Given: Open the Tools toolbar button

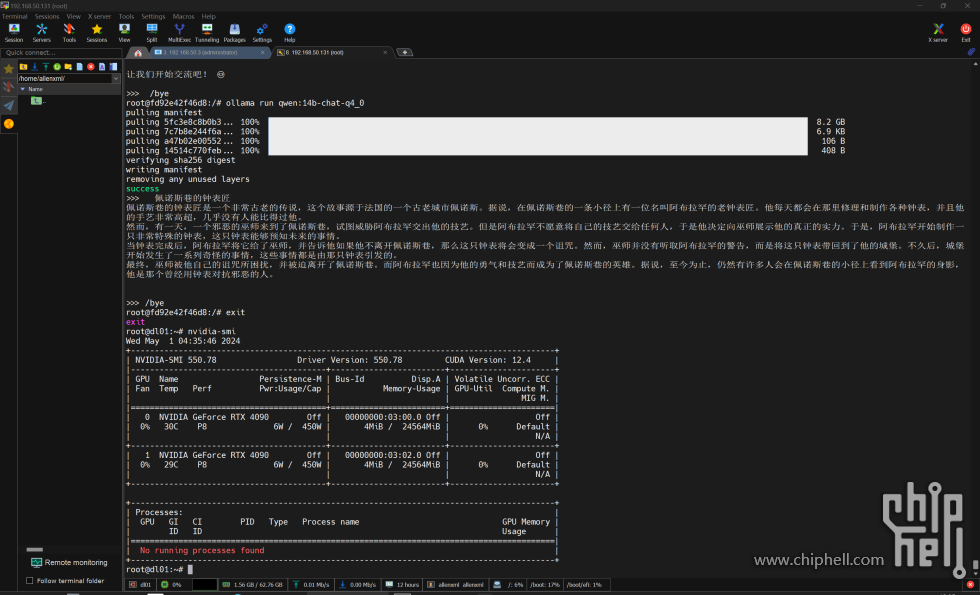Looking at the screenshot, I should point(69,32).
